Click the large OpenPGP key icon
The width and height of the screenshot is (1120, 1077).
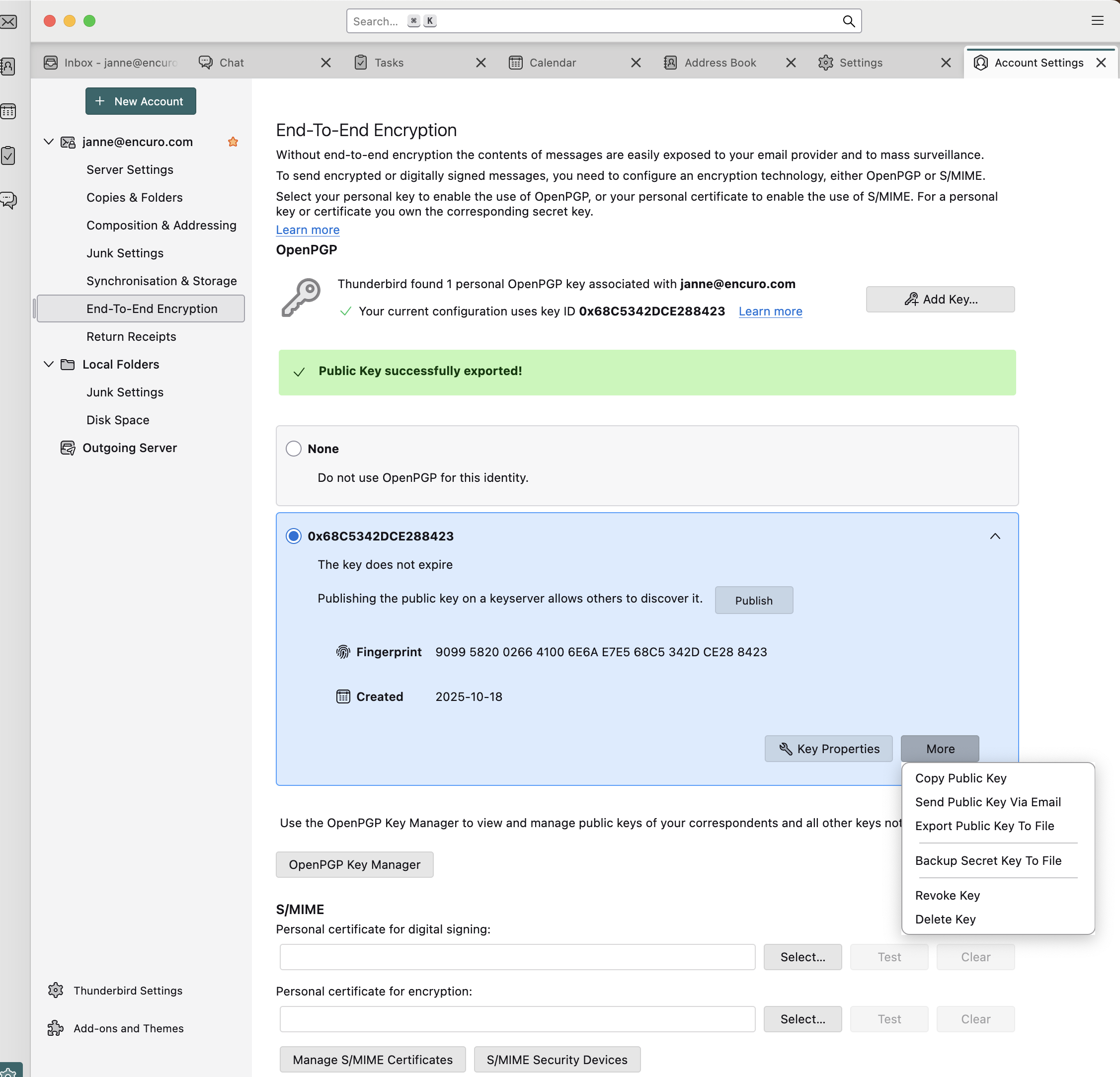301,297
